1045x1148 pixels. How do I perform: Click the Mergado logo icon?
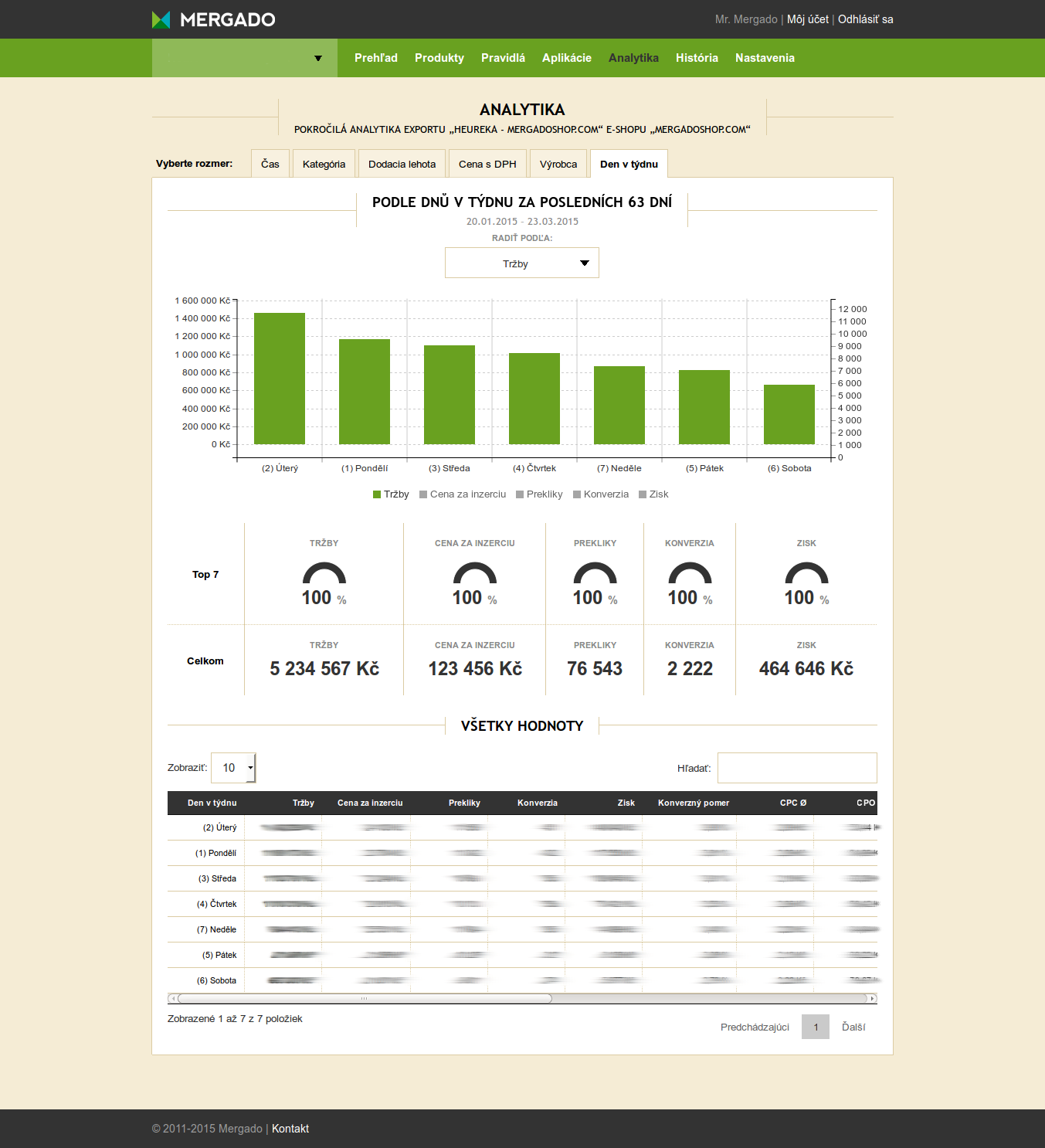point(161,19)
